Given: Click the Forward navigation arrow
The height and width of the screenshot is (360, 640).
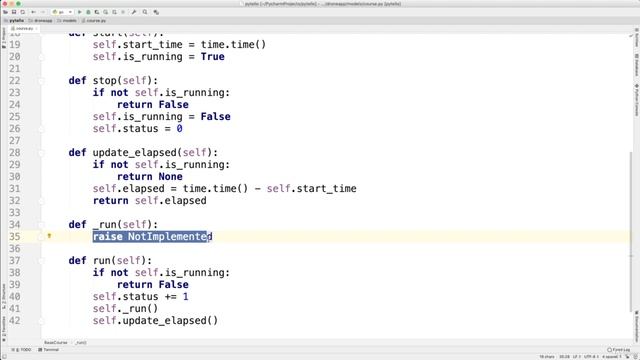Looking at the screenshot, I should pos(42,12).
